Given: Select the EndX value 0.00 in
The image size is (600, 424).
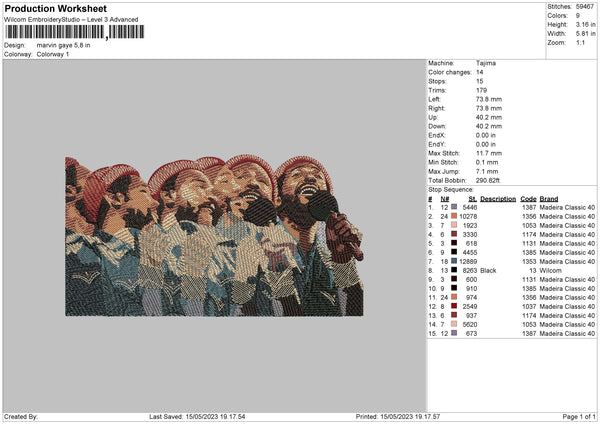Looking at the screenshot, I should pos(486,135).
